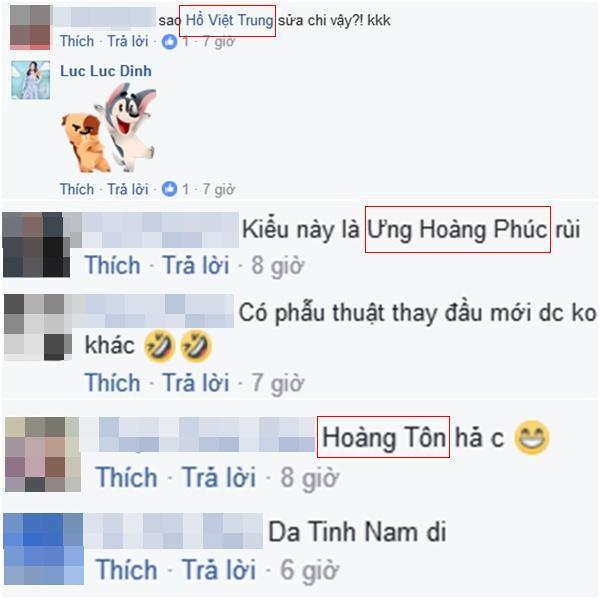The width and height of the screenshot is (600, 600).
Task: Click the Hồ Việt Trung tagged name
Action: (x=229, y=20)
